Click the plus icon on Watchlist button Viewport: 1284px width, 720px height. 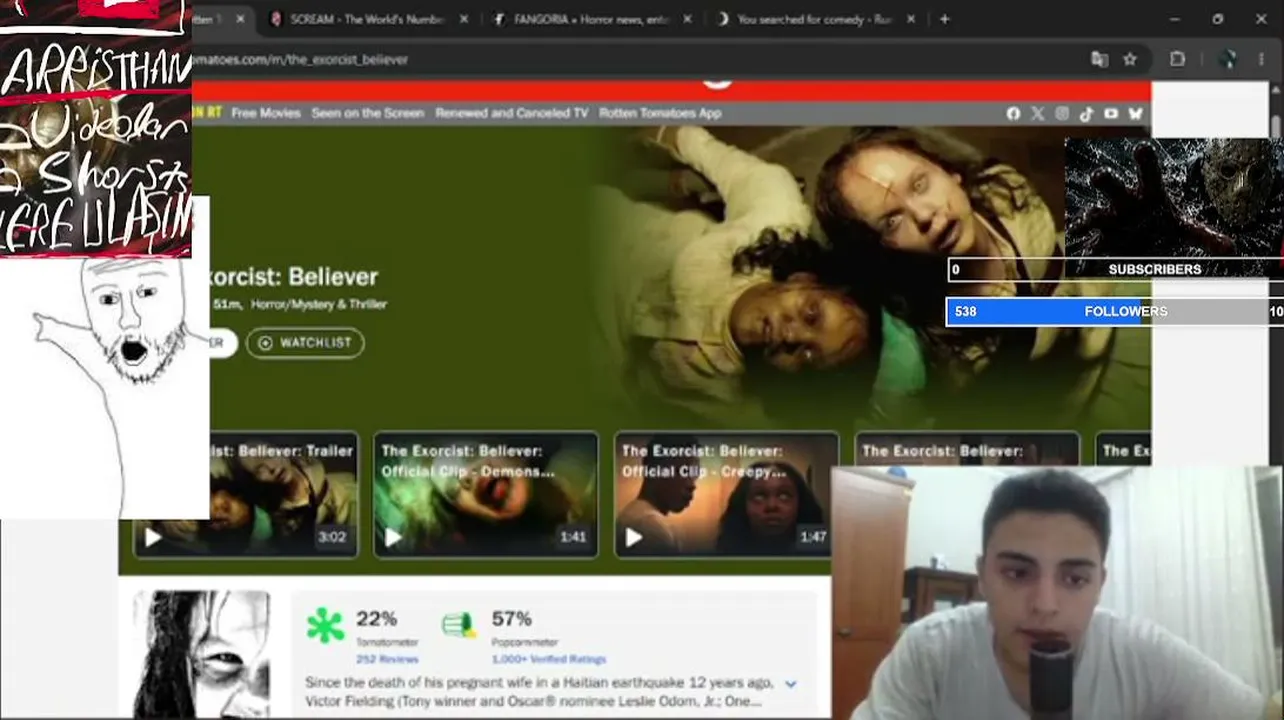point(265,343)
